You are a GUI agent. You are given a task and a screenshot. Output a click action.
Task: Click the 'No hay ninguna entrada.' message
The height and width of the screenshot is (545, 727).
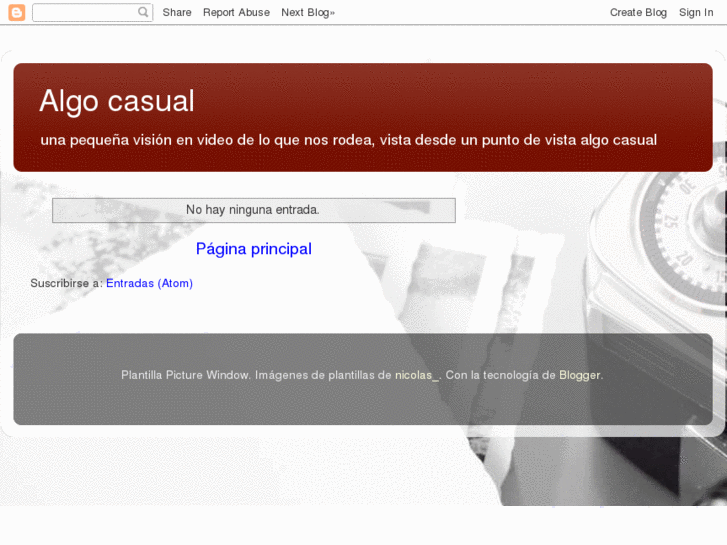click(254, 210)
